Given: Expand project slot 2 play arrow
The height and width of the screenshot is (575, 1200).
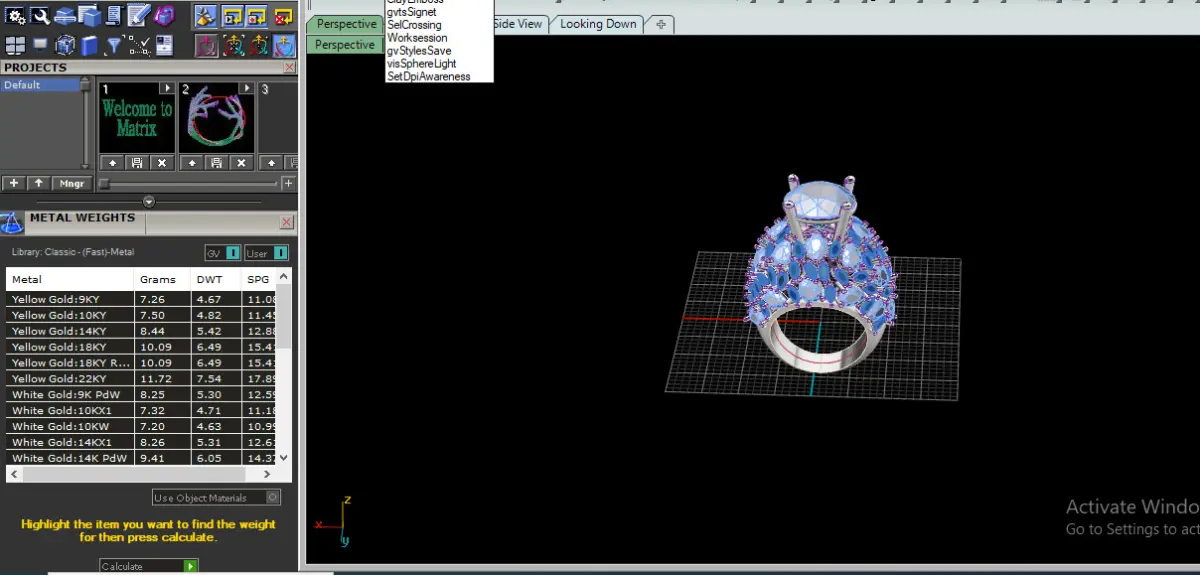Looking at the screenshot, I should 247,89.
